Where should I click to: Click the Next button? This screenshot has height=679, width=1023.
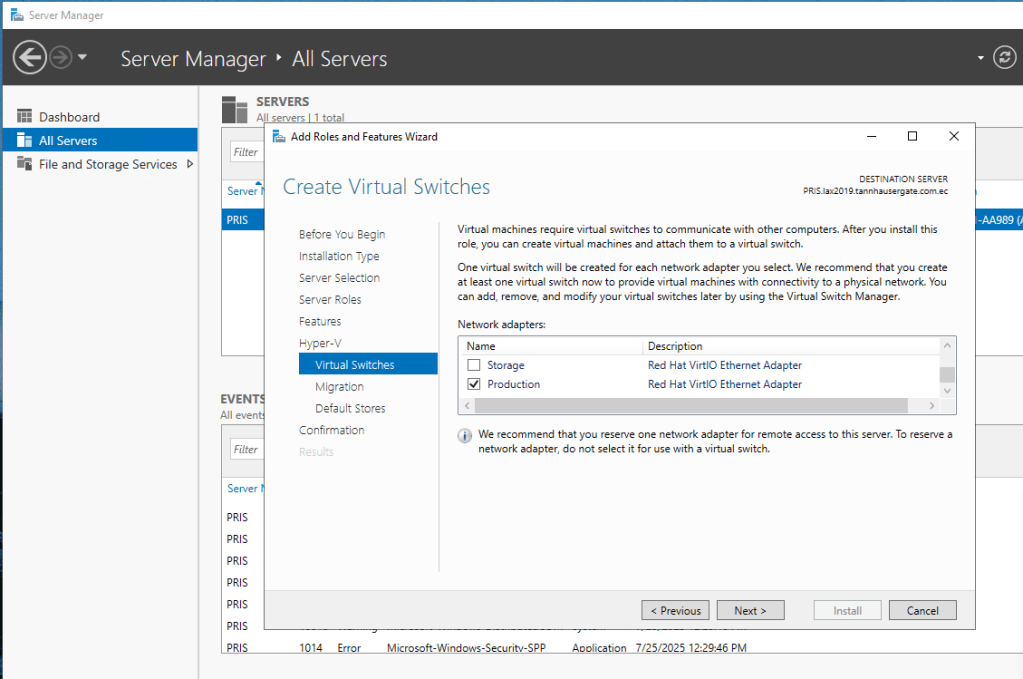pos(750,610)
